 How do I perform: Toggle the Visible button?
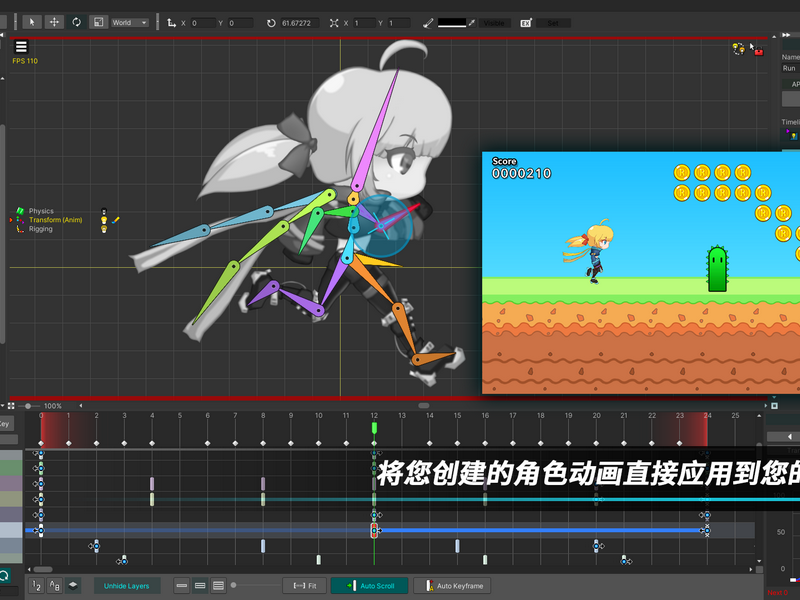pyautogui.click(x=494, y=23)
